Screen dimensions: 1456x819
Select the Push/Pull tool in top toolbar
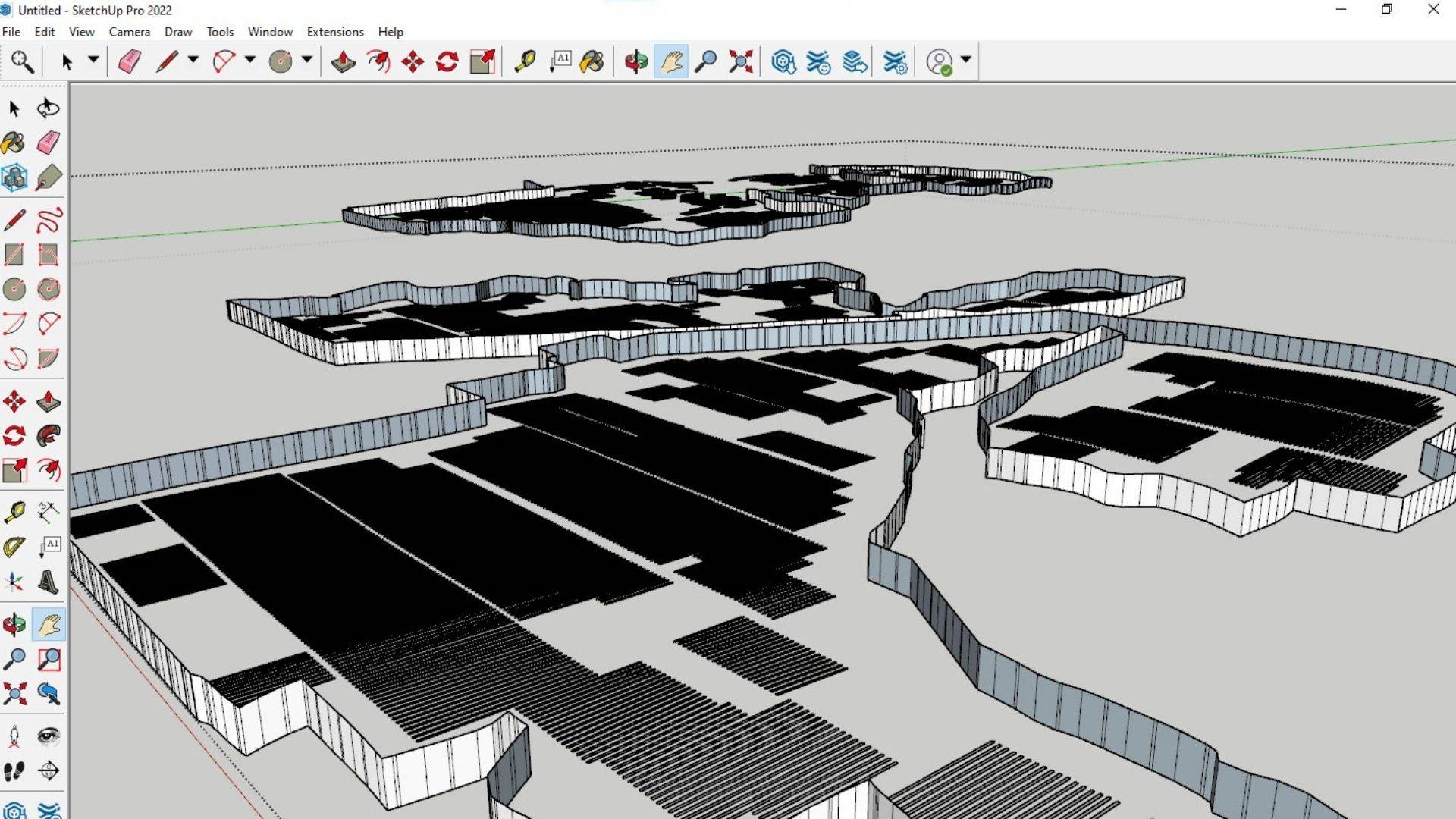tap(344, 61)
